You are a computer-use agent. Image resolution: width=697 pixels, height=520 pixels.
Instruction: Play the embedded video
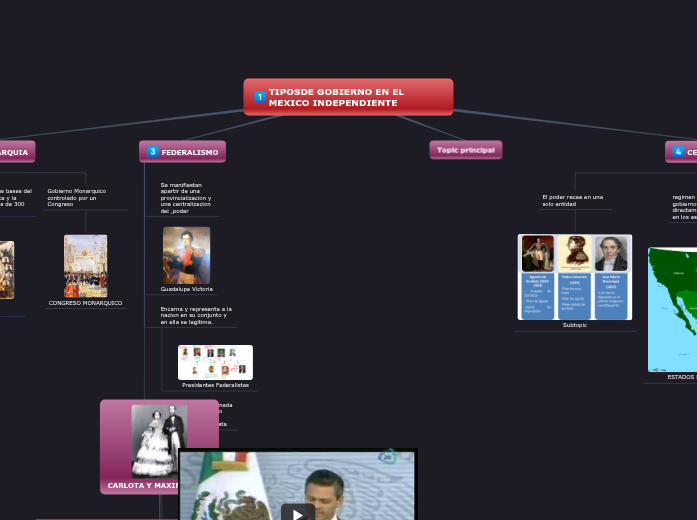(x=297, y=512)
